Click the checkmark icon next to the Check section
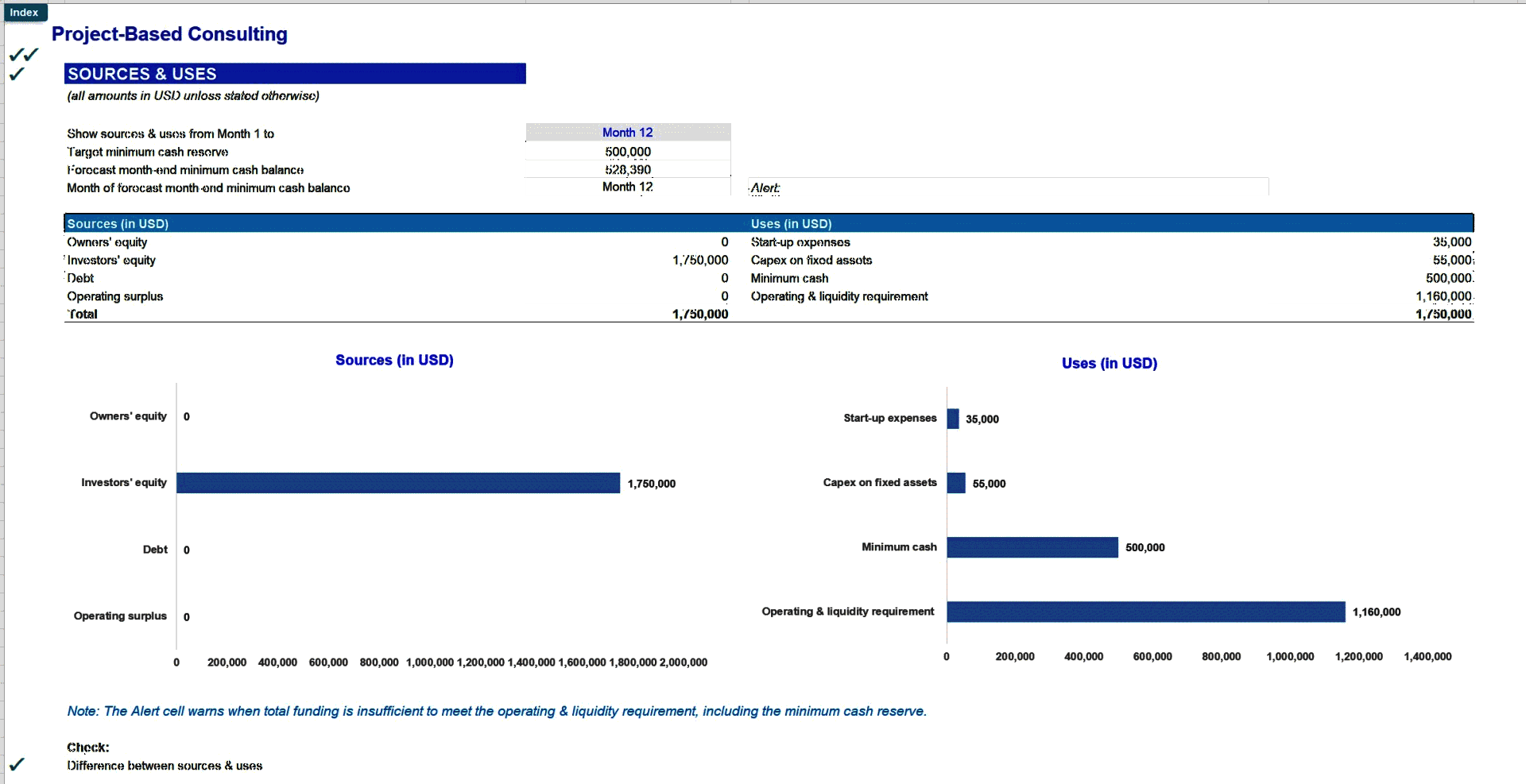 click(17, 763)
